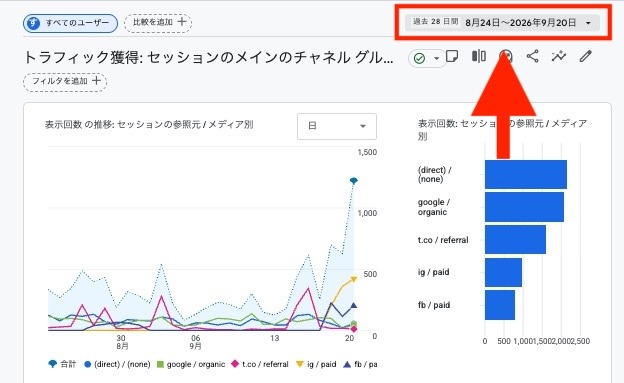Toggle the google / organic legend item

click(x=191, y=364)
